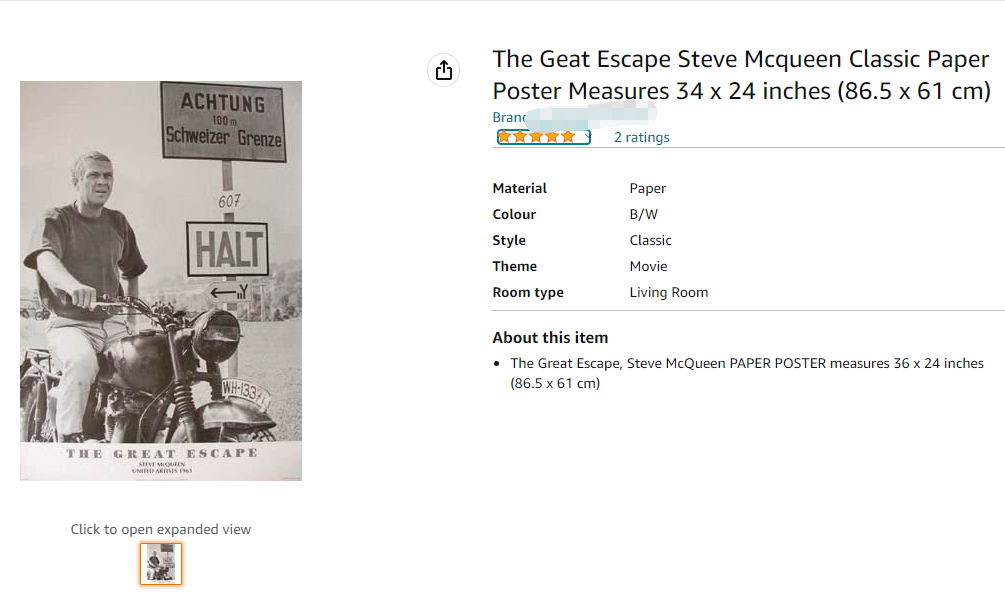Click the 'Paper' material value

pos(647,188)
